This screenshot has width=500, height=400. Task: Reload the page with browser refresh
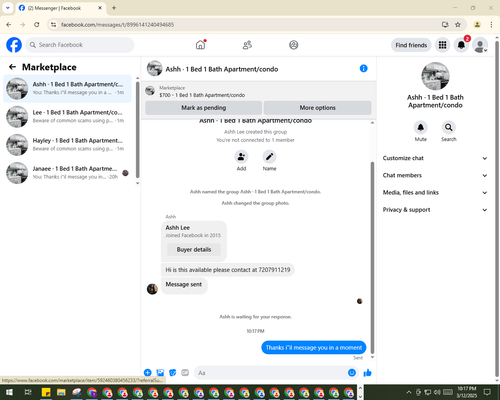pos(37,25)
